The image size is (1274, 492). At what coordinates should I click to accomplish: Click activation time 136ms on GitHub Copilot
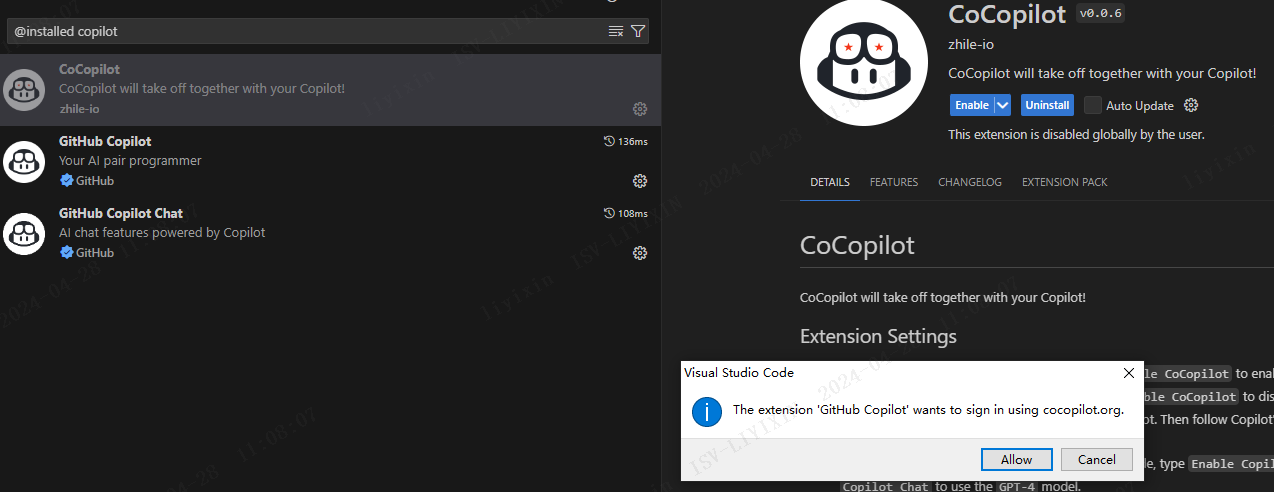click(x=626, y=142)
